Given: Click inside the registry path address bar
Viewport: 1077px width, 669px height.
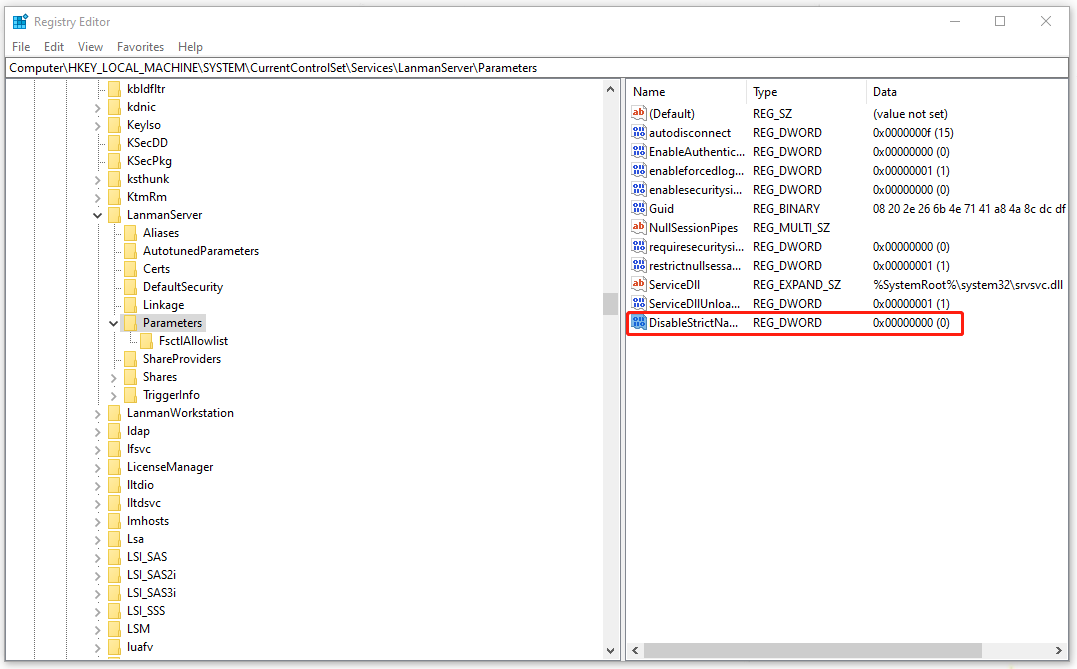Looking at the screenshot, I should (400, 67).
